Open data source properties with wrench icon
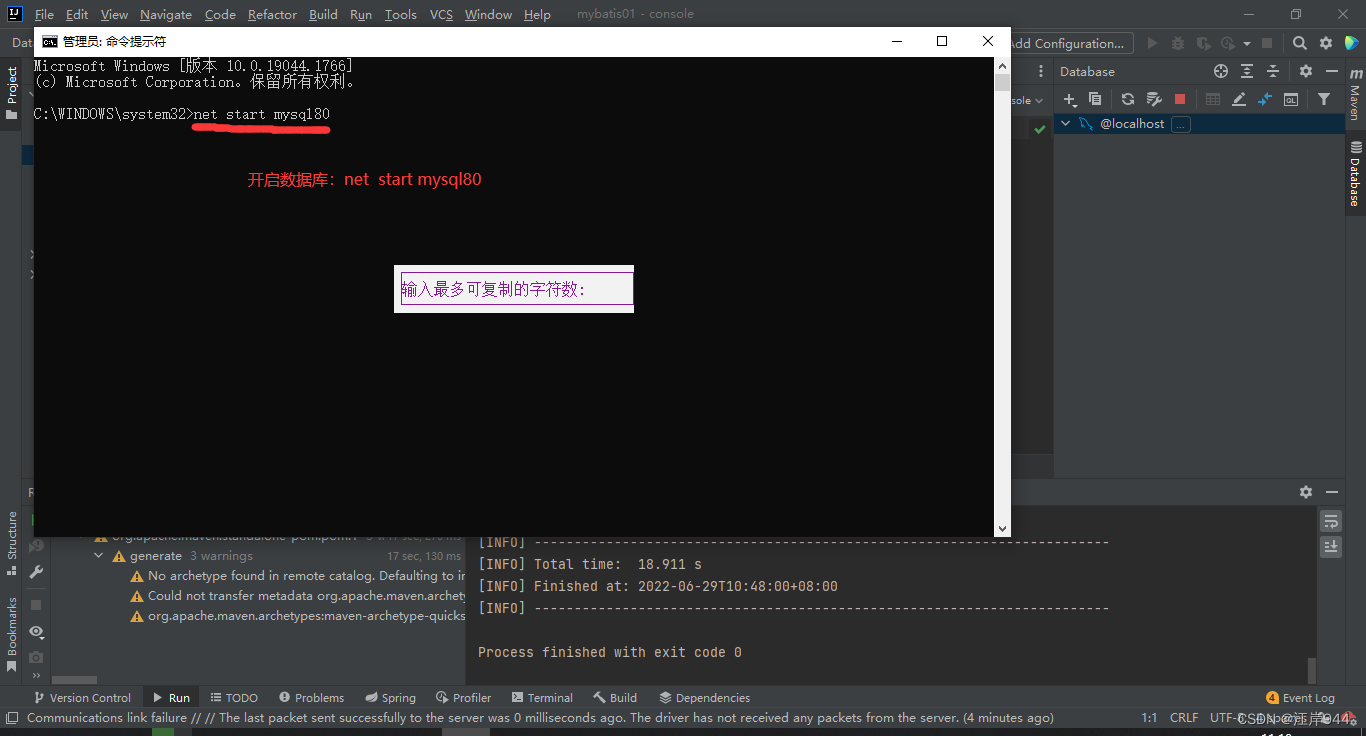 tap(1154, 99)
